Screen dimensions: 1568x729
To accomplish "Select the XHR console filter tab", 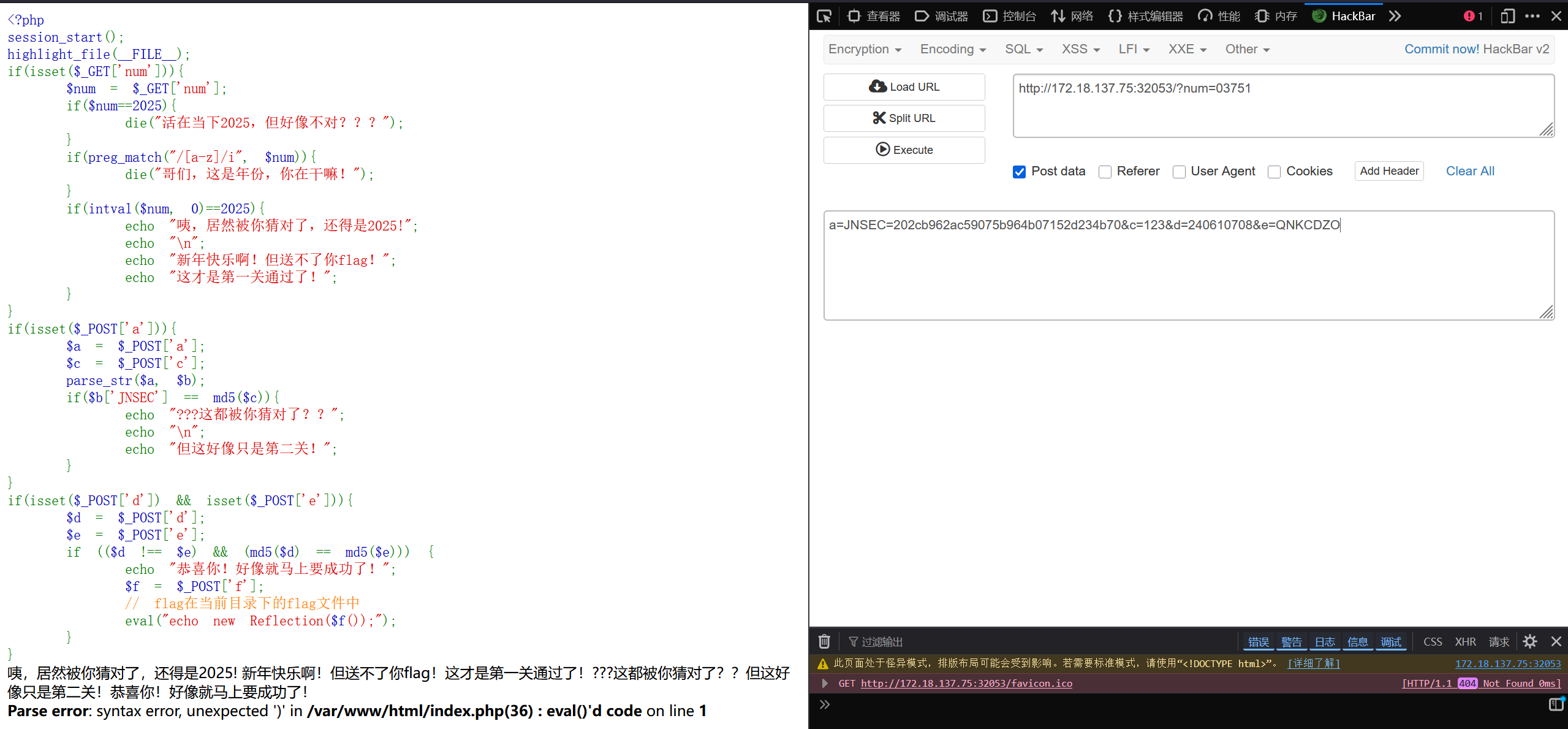I will (1466, 641).
